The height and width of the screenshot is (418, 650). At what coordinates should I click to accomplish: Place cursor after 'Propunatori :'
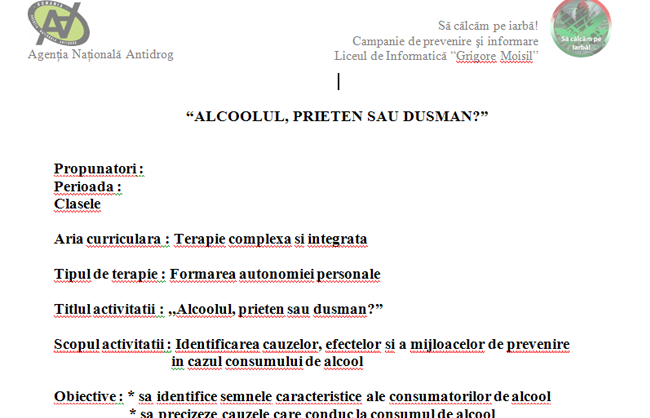coord(146,169)
